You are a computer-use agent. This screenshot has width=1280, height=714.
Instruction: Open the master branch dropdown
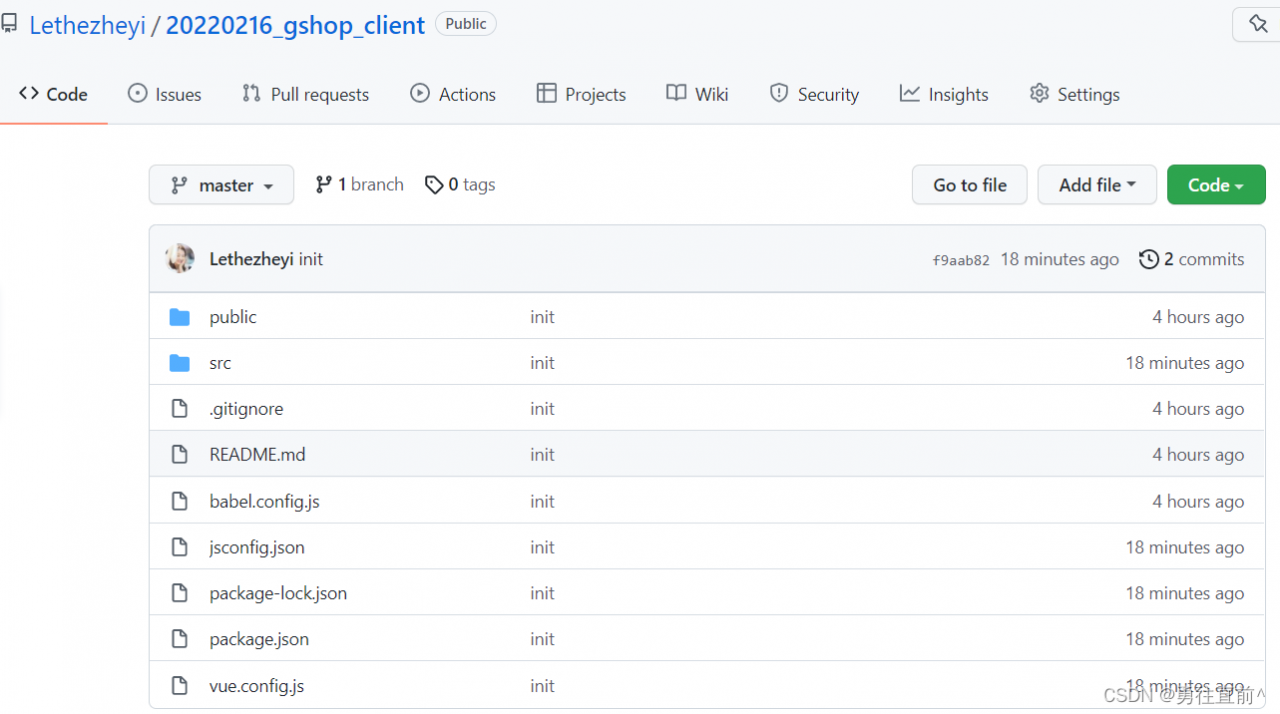click(221, 185)
